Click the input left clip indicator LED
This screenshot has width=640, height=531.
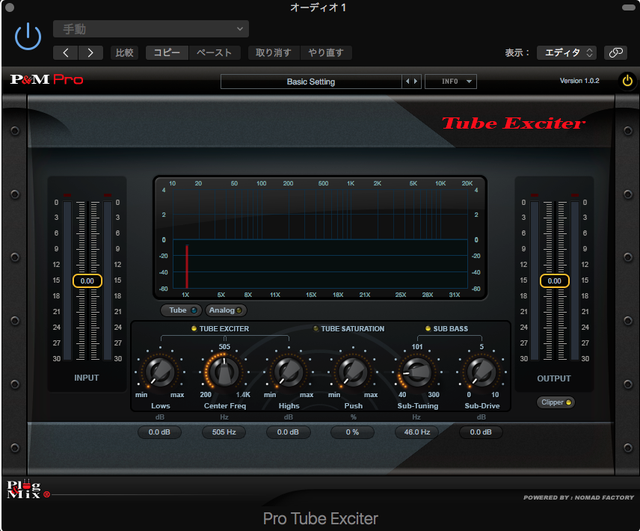click(67, 195)
